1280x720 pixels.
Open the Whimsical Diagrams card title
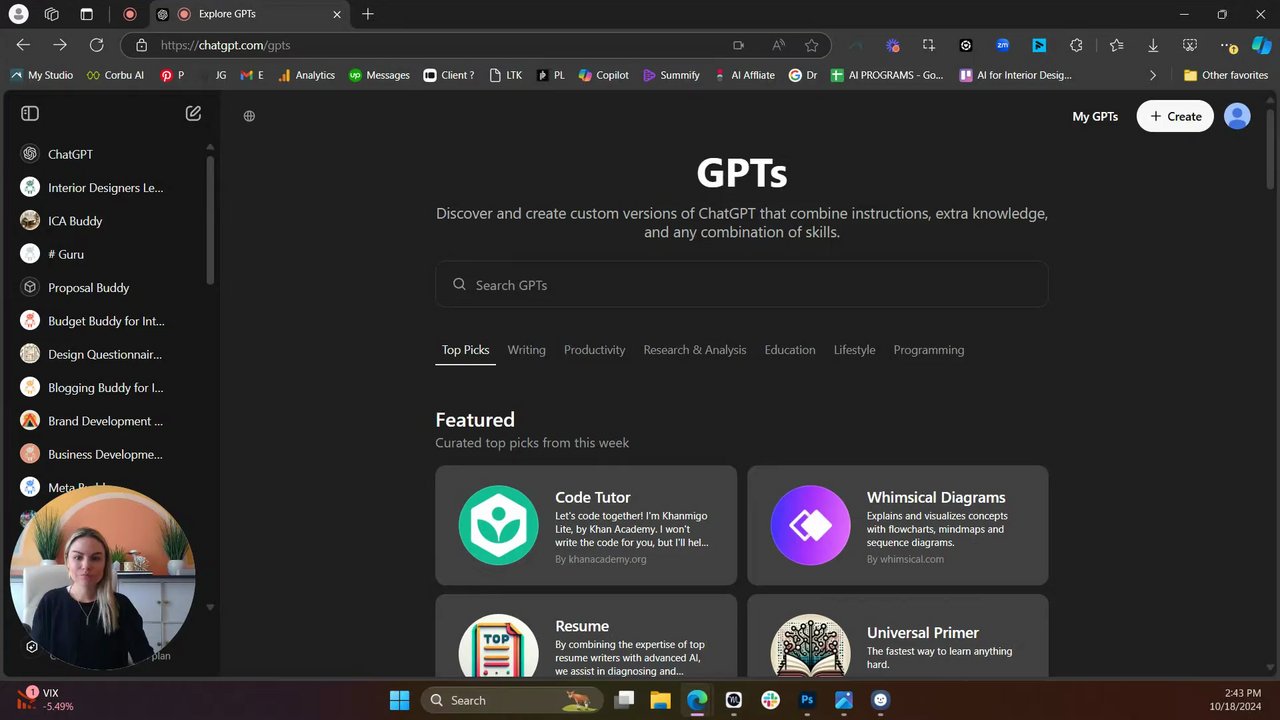[x=936, y=497]
